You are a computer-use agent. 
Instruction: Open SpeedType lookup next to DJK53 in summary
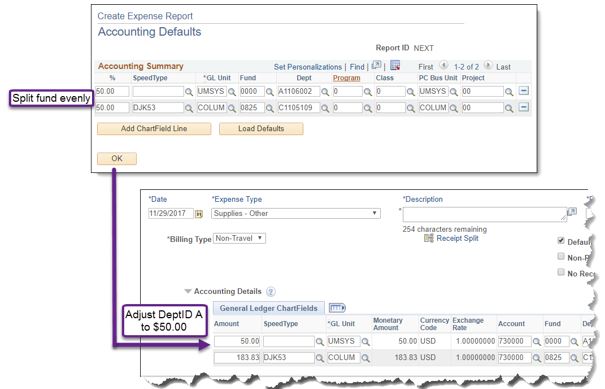[x=189, y=108]
